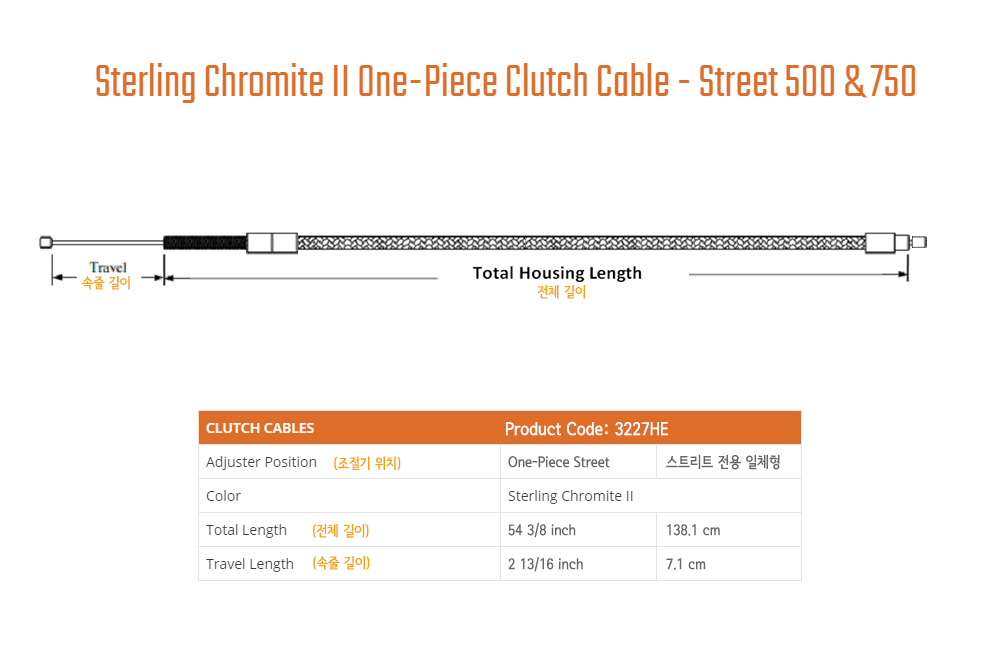Viewport: 1000px width, 650px height.
Task: Click the Color row label
Action: coord(223,496)
